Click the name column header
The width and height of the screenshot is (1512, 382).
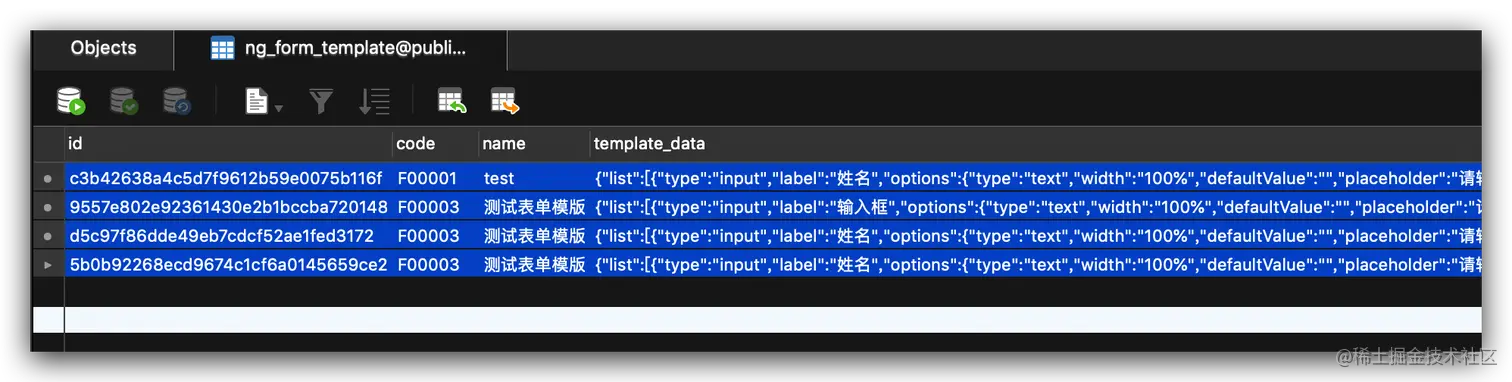point(534,144)
